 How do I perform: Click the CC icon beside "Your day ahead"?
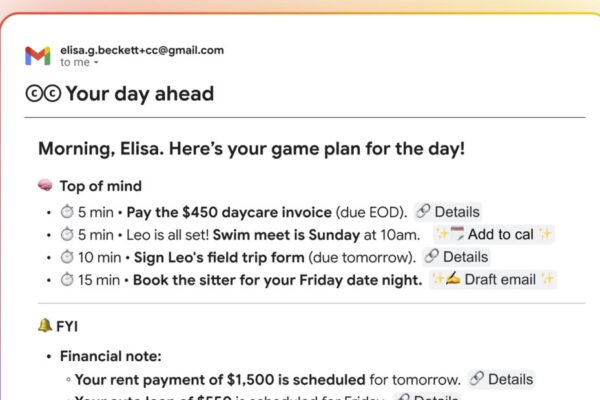(43, 95)
